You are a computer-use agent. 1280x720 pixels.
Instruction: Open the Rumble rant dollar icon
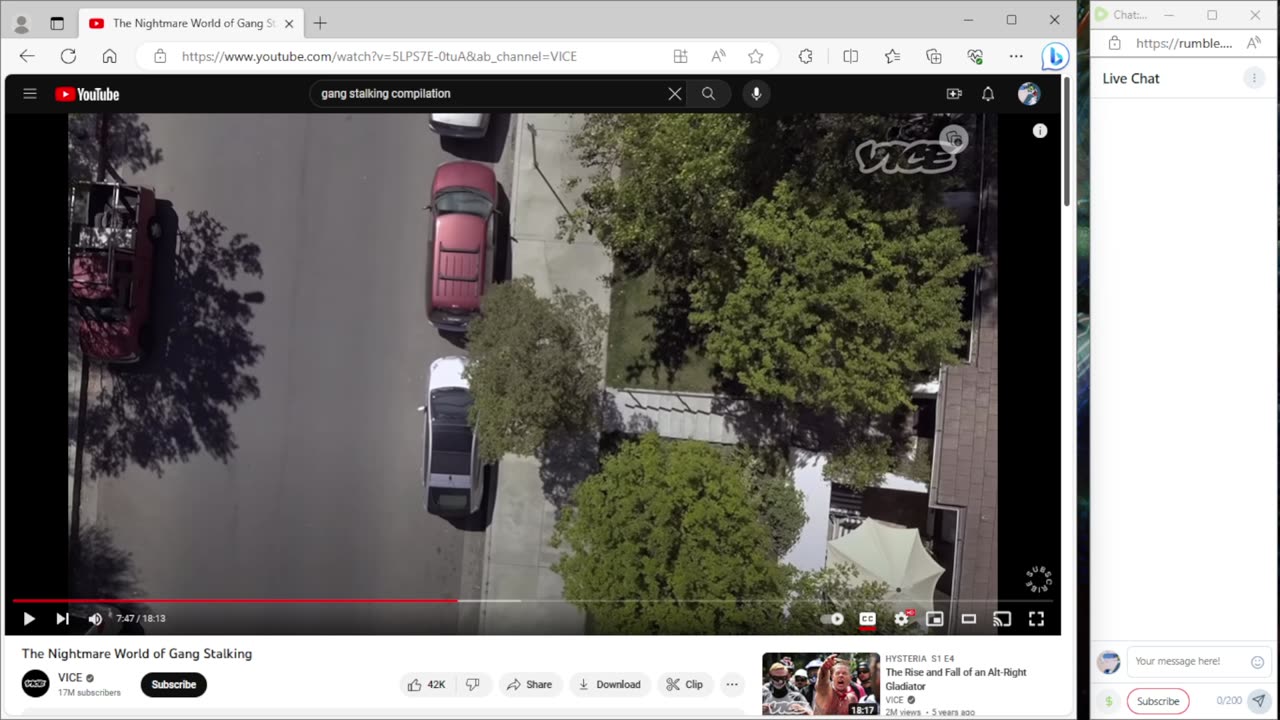point(1108,701)
